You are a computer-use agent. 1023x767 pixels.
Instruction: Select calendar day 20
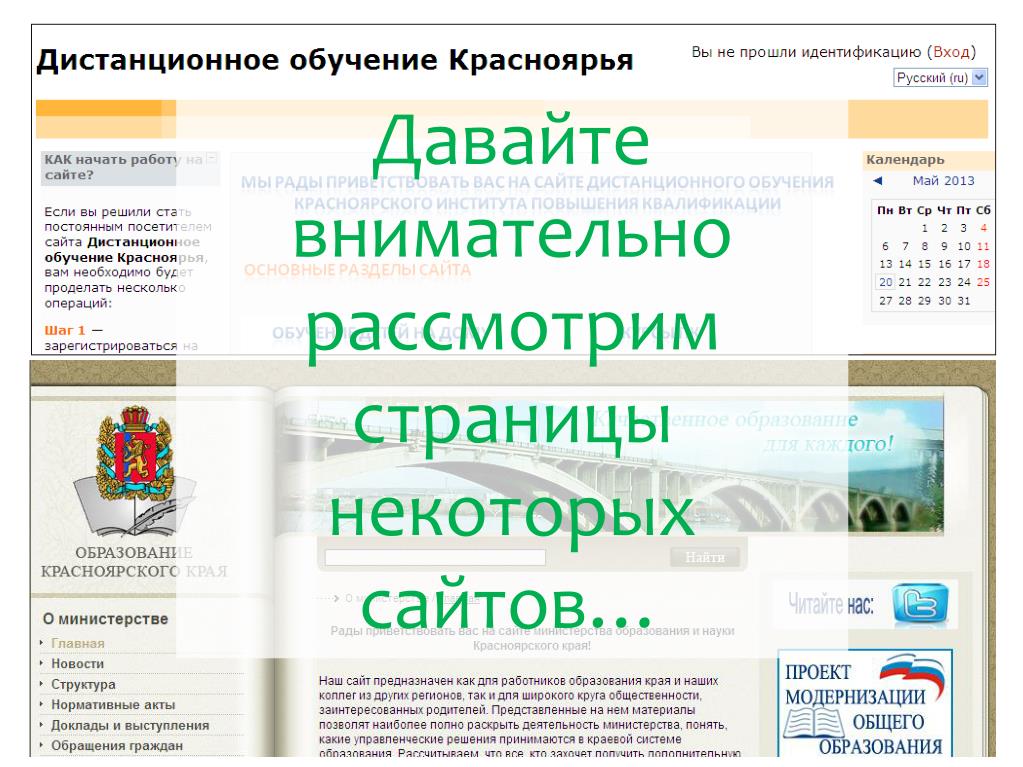coord(885,282)
